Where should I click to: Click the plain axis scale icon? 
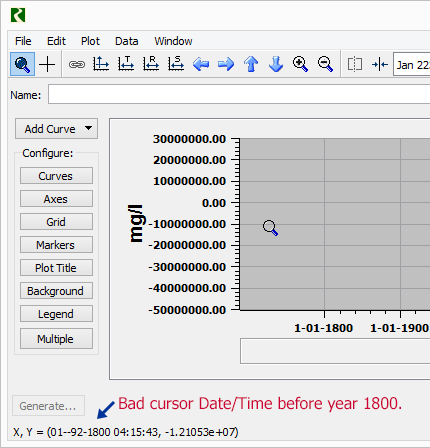[x=101, y=64]
